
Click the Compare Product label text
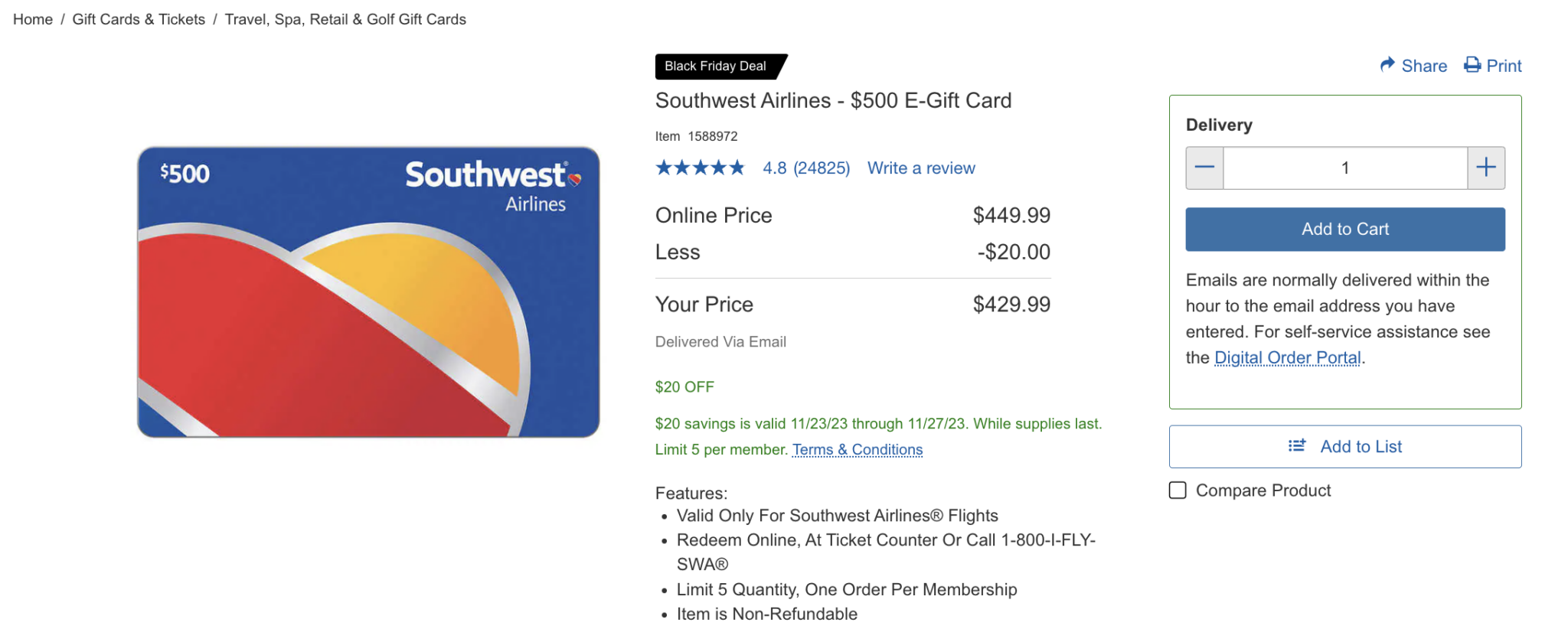click(1263, 490)
